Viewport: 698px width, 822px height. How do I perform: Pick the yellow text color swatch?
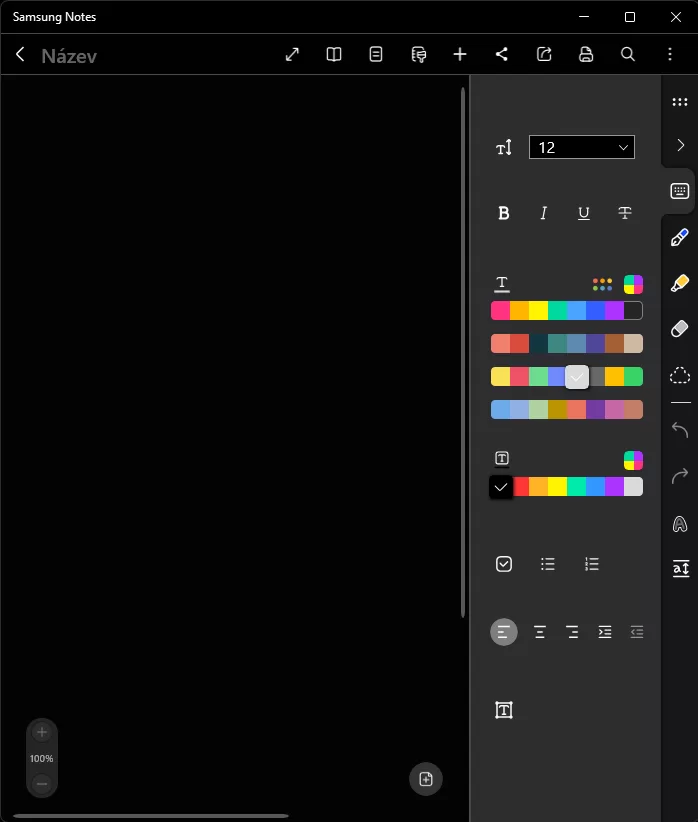[538, 311]
